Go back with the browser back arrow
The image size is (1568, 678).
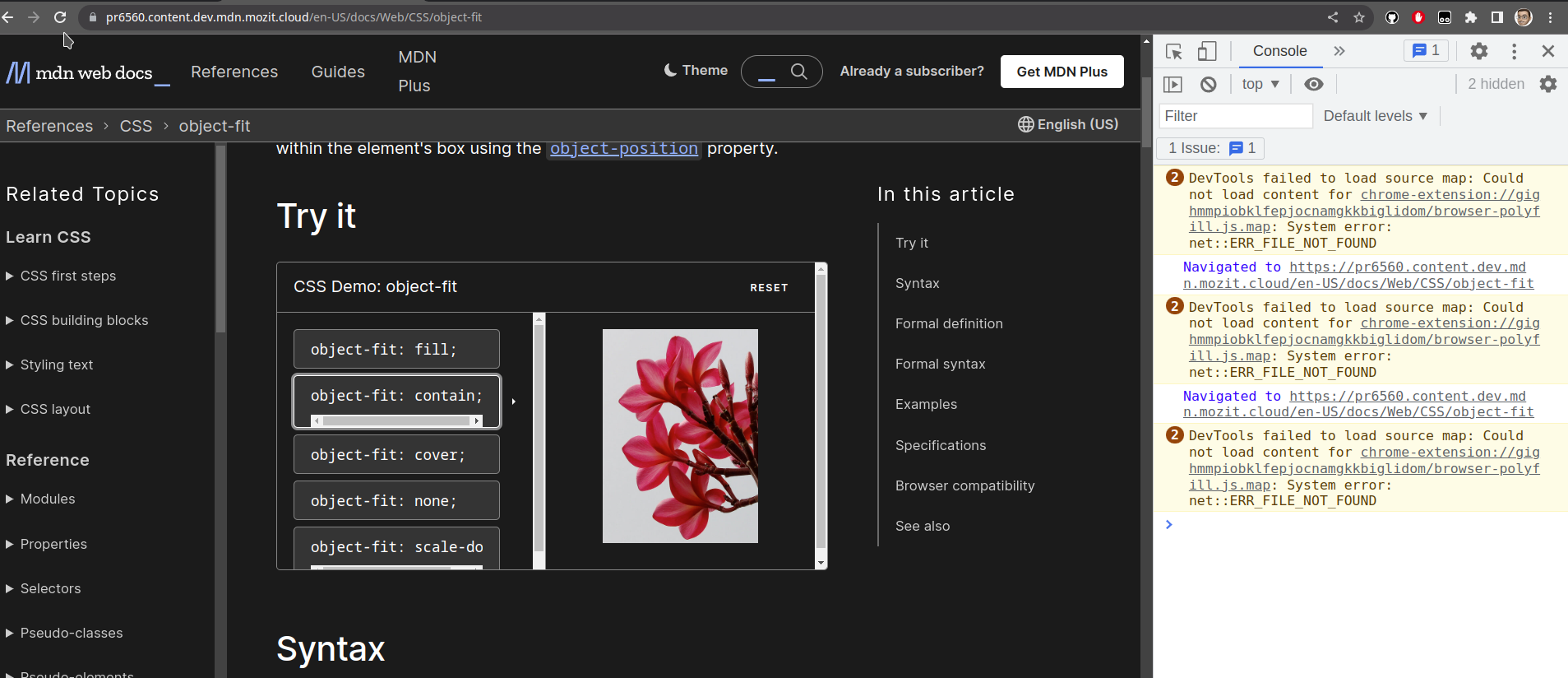[7, 16]
